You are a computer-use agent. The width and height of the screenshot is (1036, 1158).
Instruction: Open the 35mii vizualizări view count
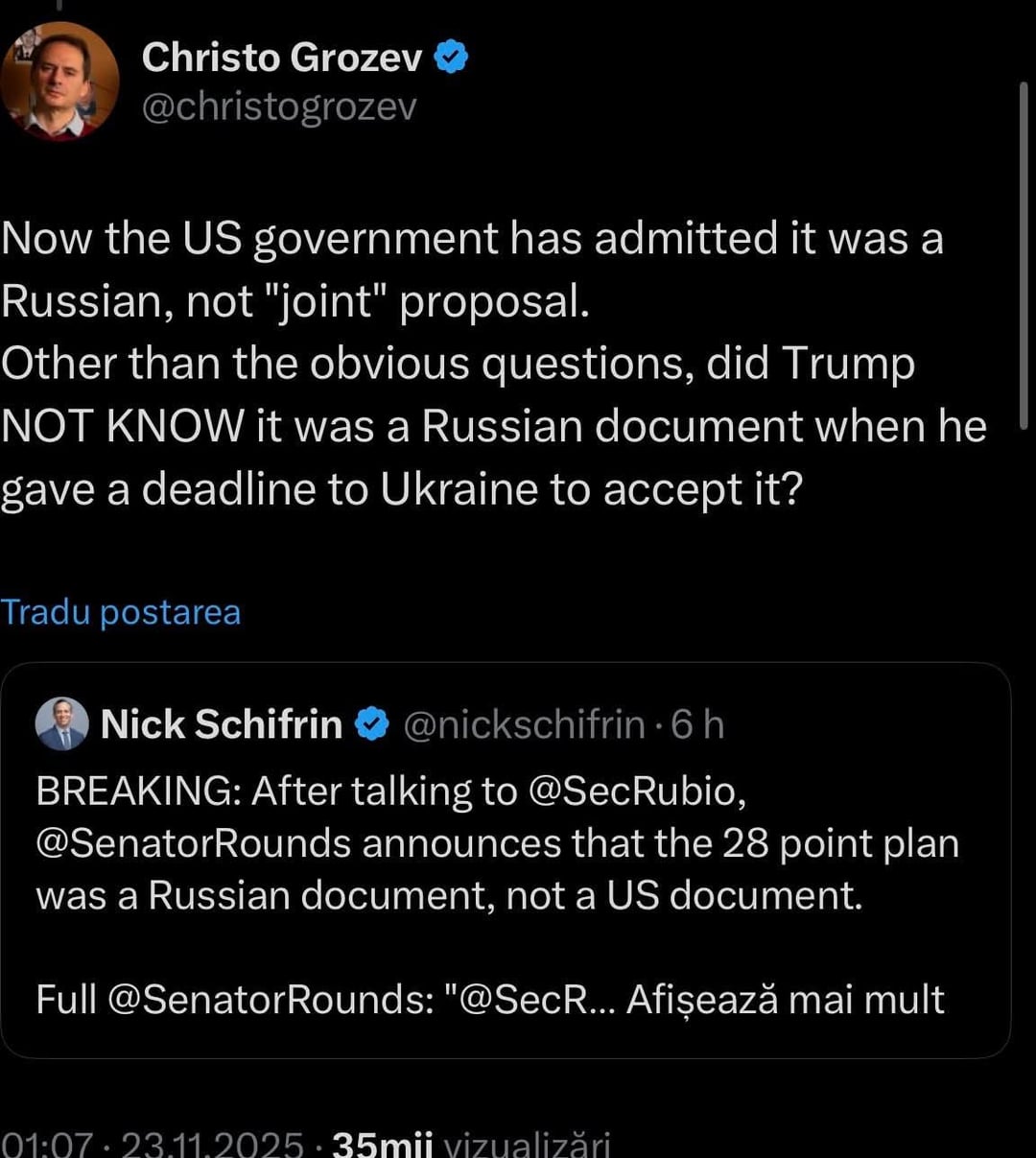point(470,1144)
